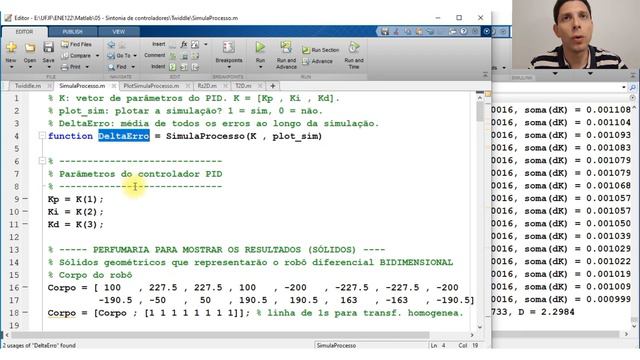Click the Save floppy disk icon
Screen dimensions: 640x360
pyautogui.click(x=49, y=47)
